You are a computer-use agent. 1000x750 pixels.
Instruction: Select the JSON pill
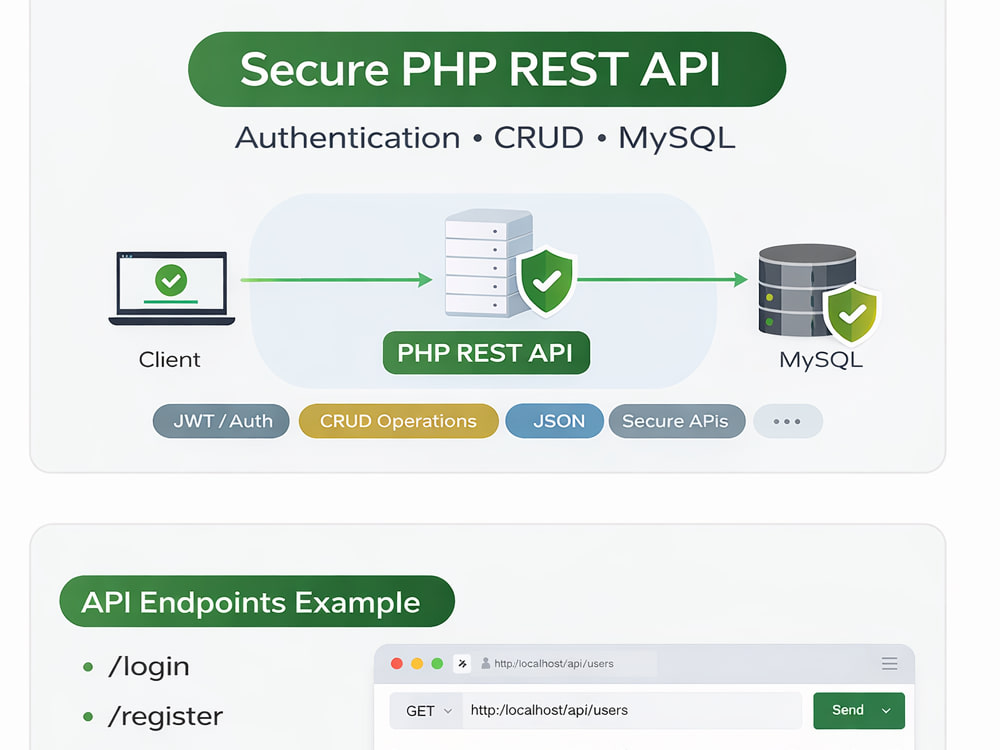click(555, 421)
